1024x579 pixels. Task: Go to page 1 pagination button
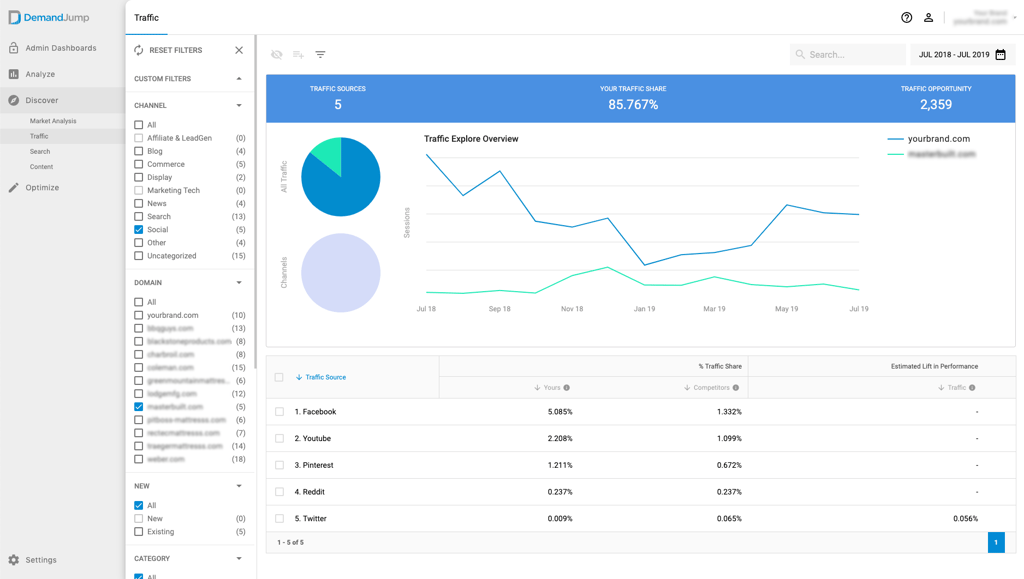(x=996, y=542)
